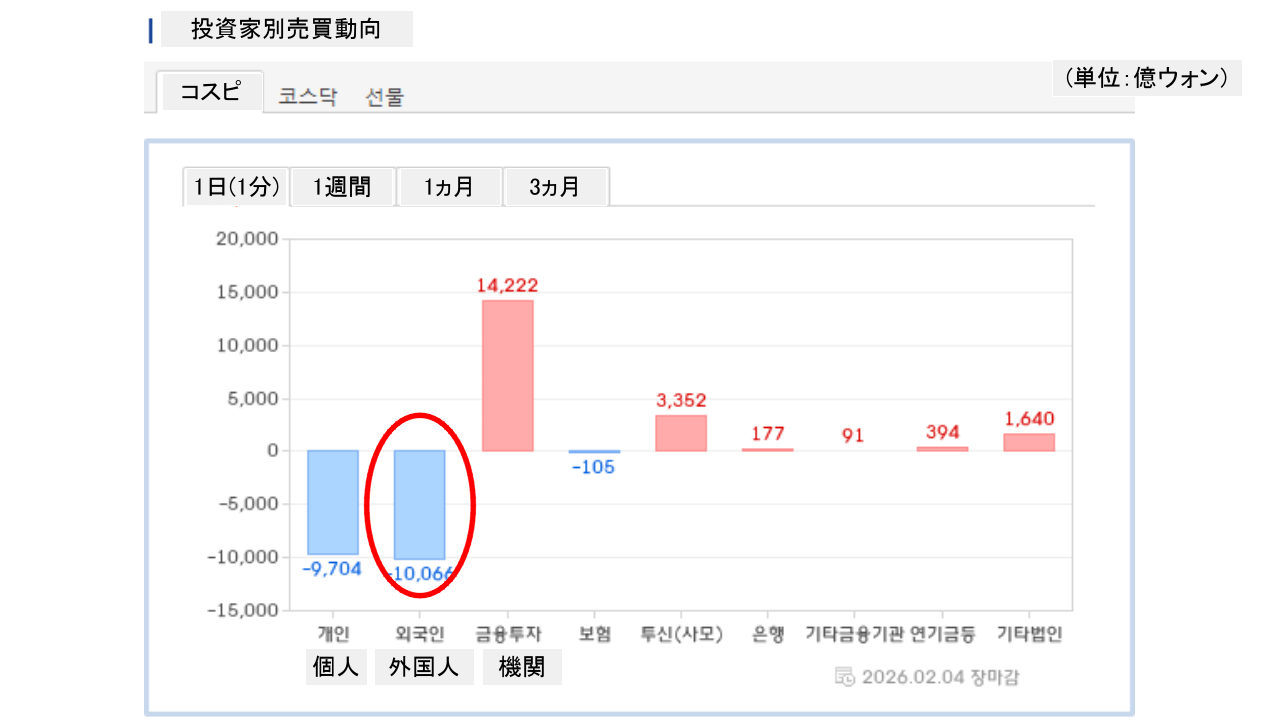Select the 1日(1分) period tab
This screenshot has height=720, width=1280.
click(x=236, y=187)
